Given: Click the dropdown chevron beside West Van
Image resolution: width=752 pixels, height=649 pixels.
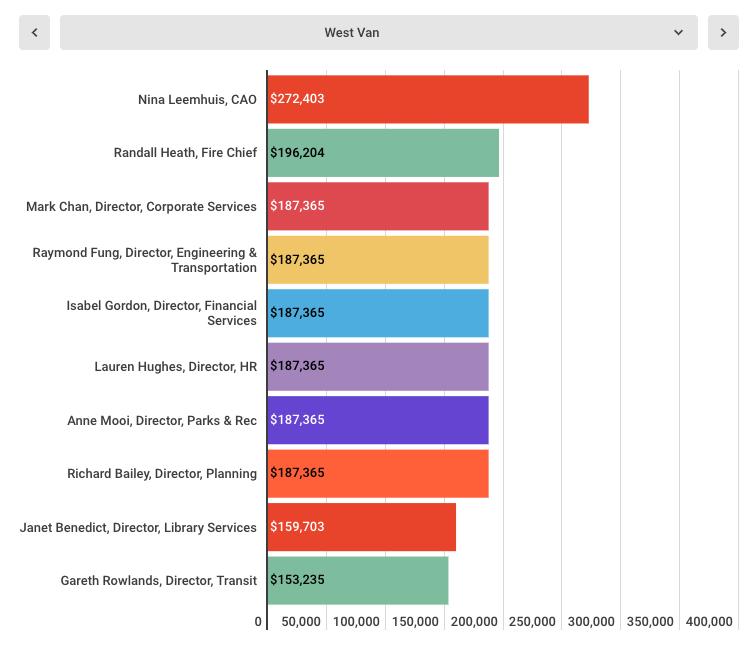Looking at the screenshot, I should tap(678, 32).
